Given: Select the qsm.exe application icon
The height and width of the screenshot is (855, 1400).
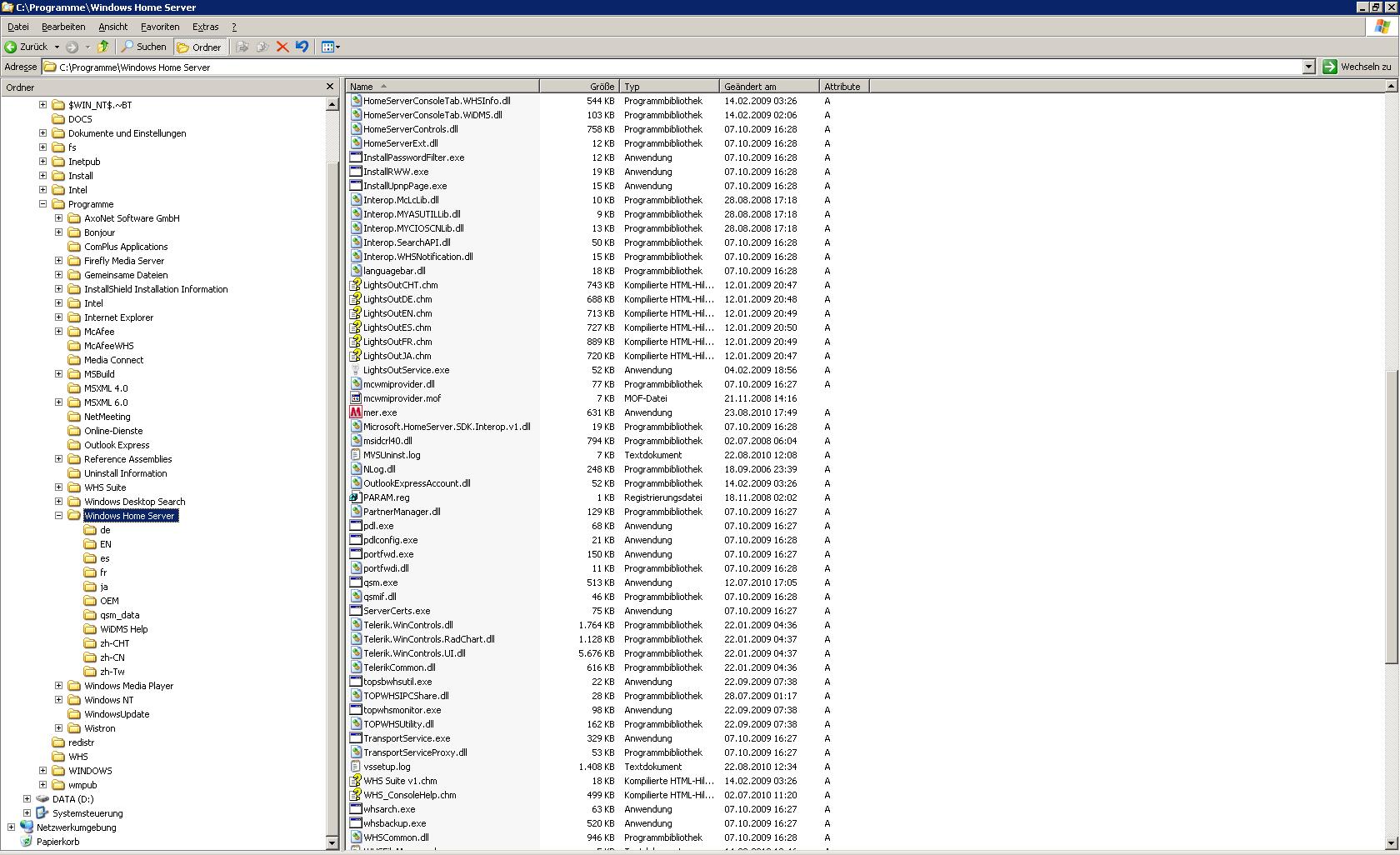Looking at the screenshot, I should [x=356, y=582].
